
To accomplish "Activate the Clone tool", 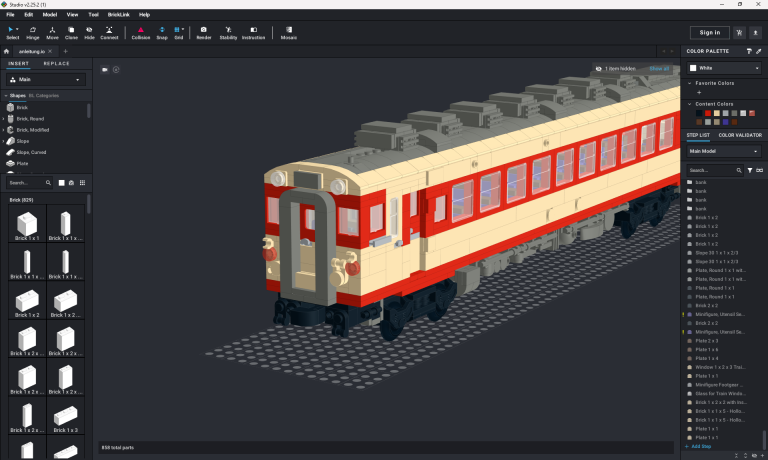I will click(71, 33).
